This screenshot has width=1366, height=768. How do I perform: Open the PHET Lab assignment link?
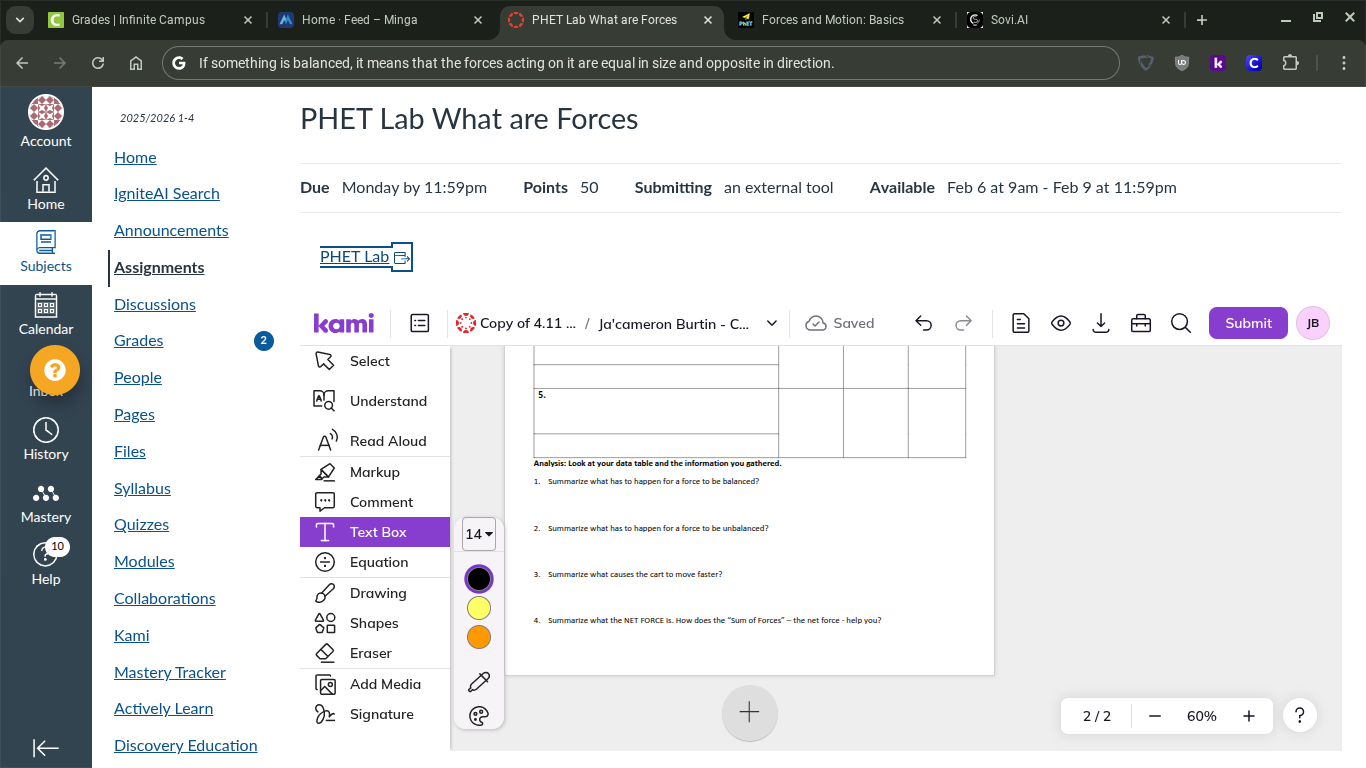354,256
